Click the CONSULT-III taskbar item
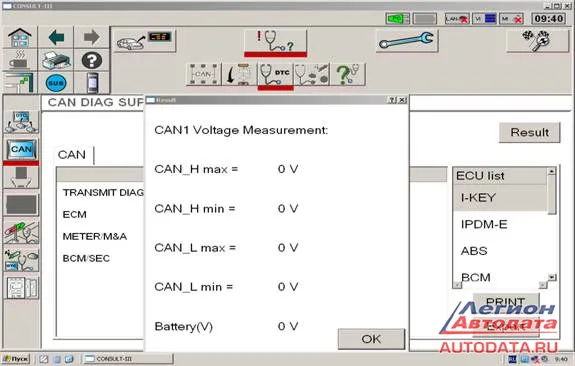Viewport: 575px width, 366px height. point(127,359)
